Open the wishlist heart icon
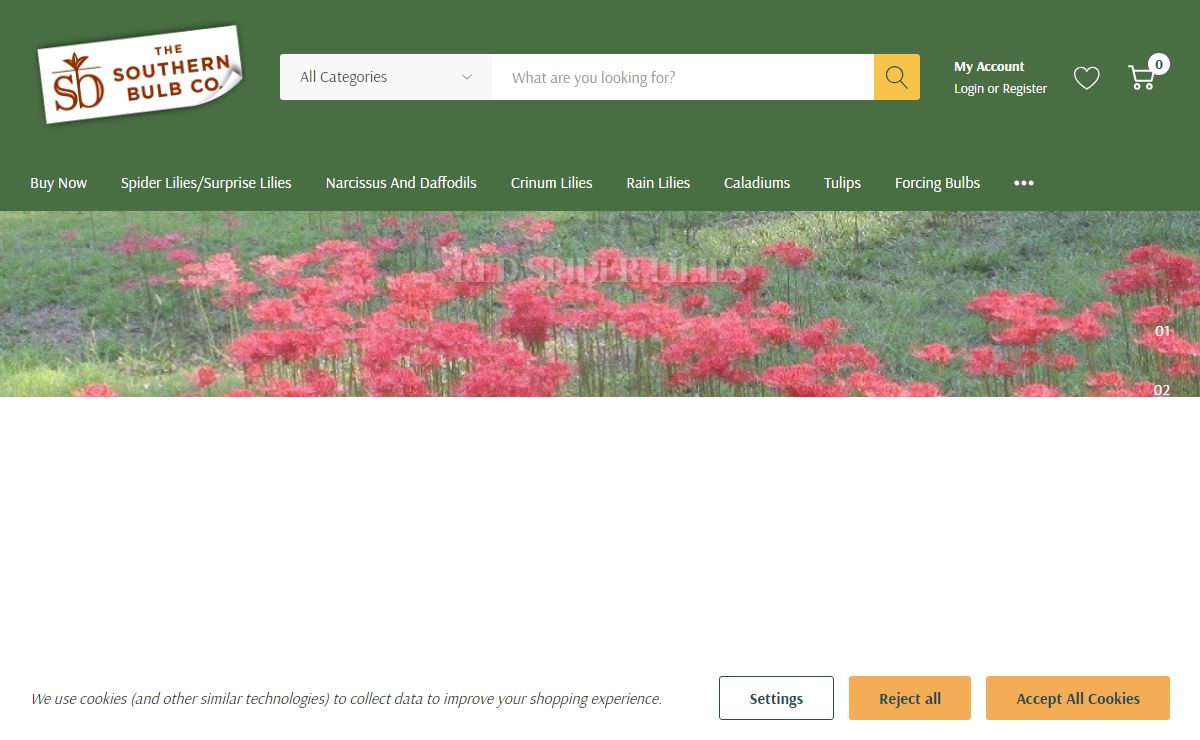This screenshot has width=1200, height=740. pos(1087,77)
